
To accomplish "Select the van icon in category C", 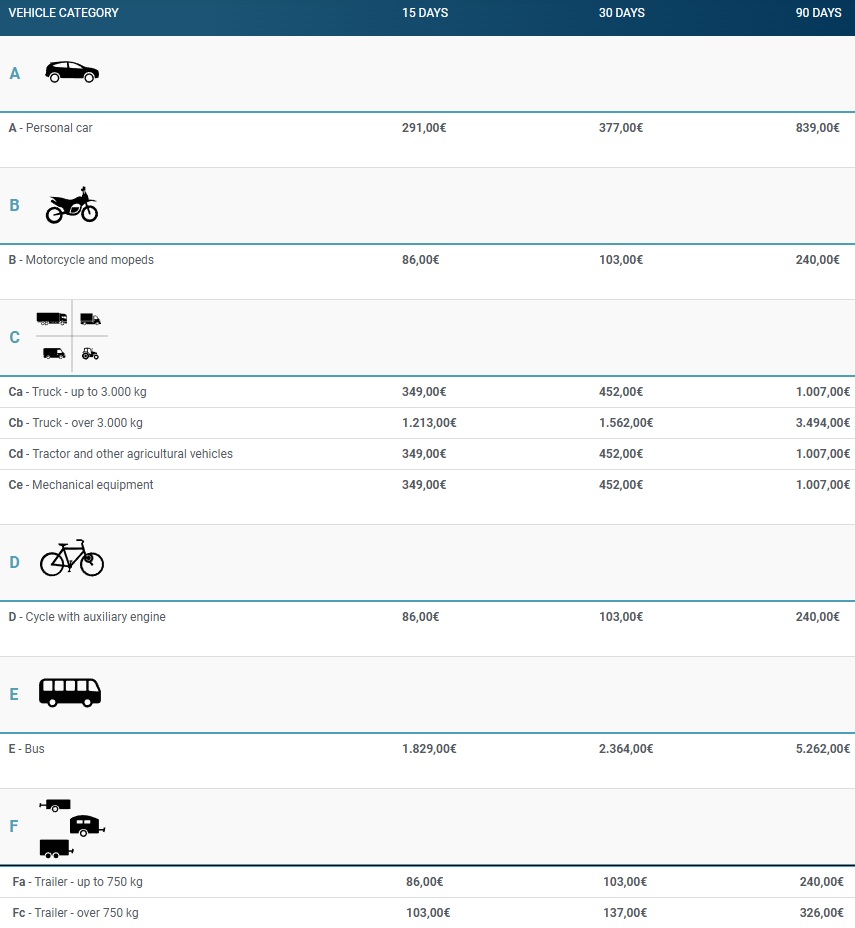I will 53,353.
